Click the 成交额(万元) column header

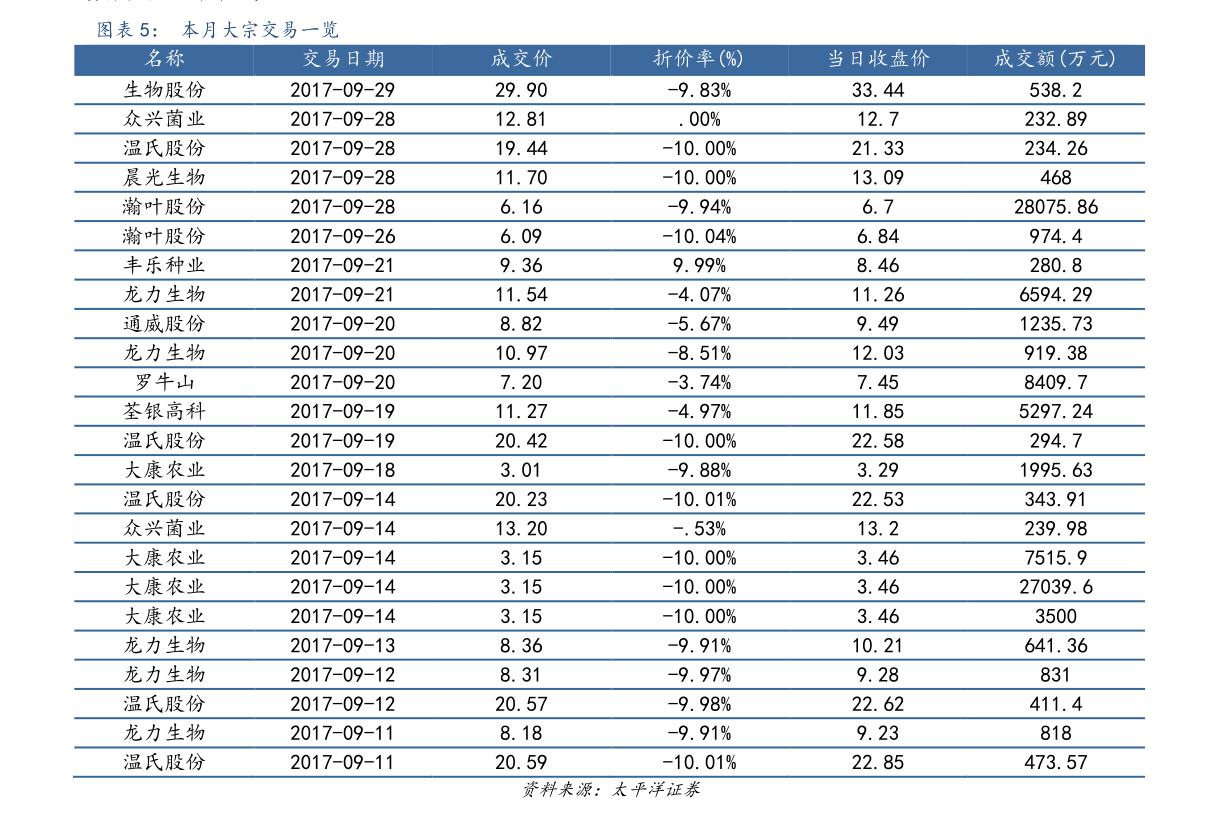[x=1055, y=59]
